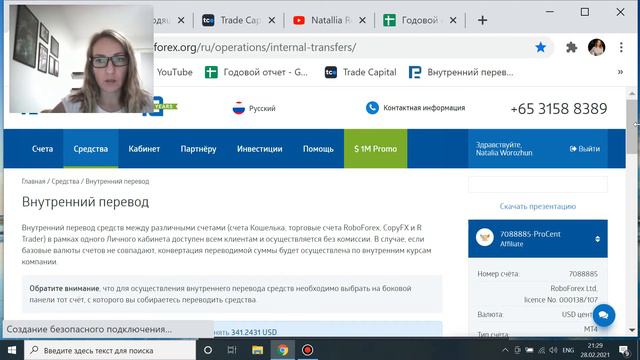
Task: Click the volume tray icon
Action: (x=553, y=350)
